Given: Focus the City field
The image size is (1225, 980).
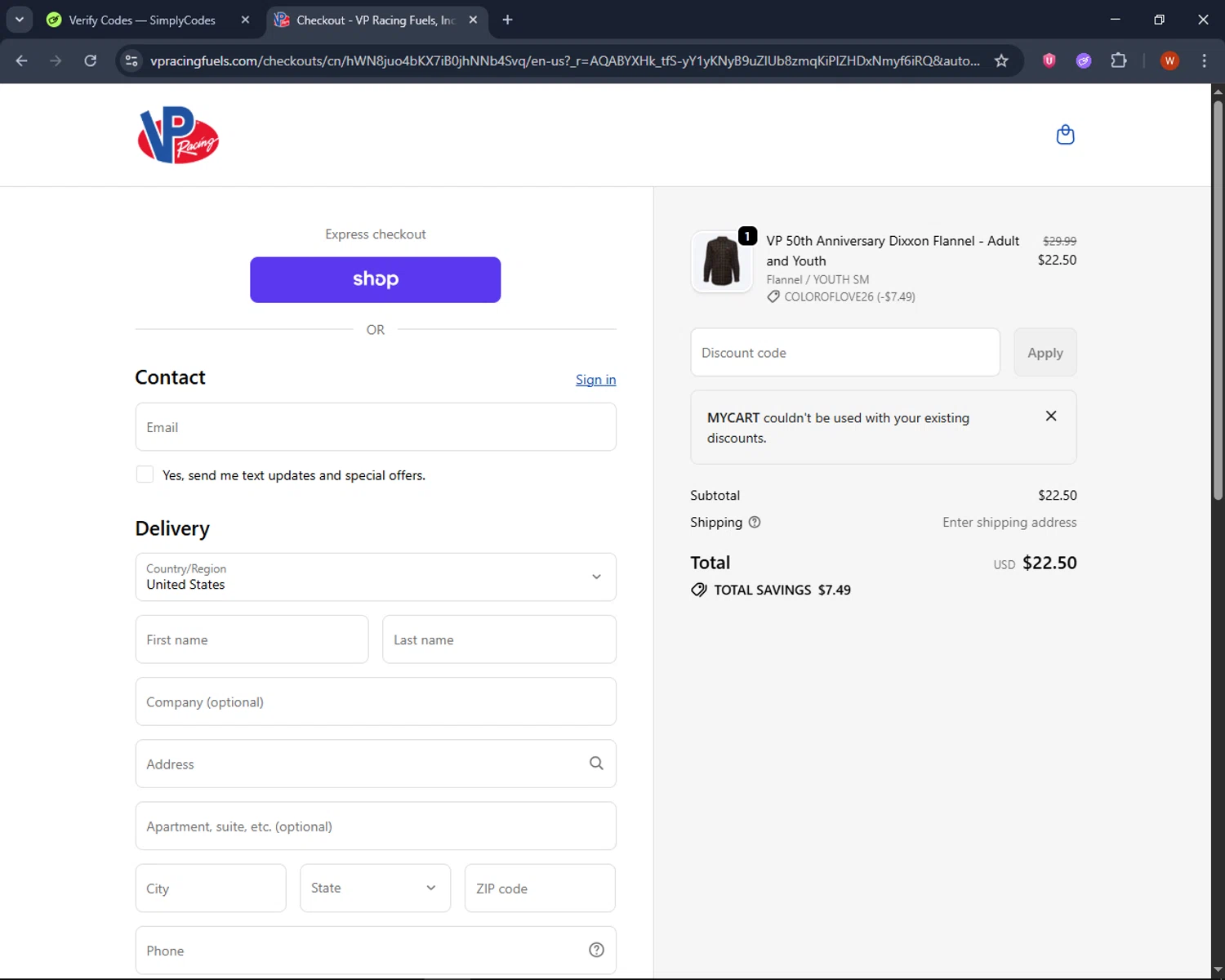Looking at the screenshot, I should click(x=211, y=888).
